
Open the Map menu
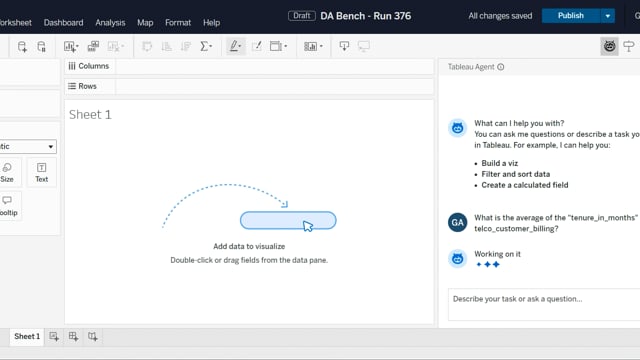(x=145, y=22)
